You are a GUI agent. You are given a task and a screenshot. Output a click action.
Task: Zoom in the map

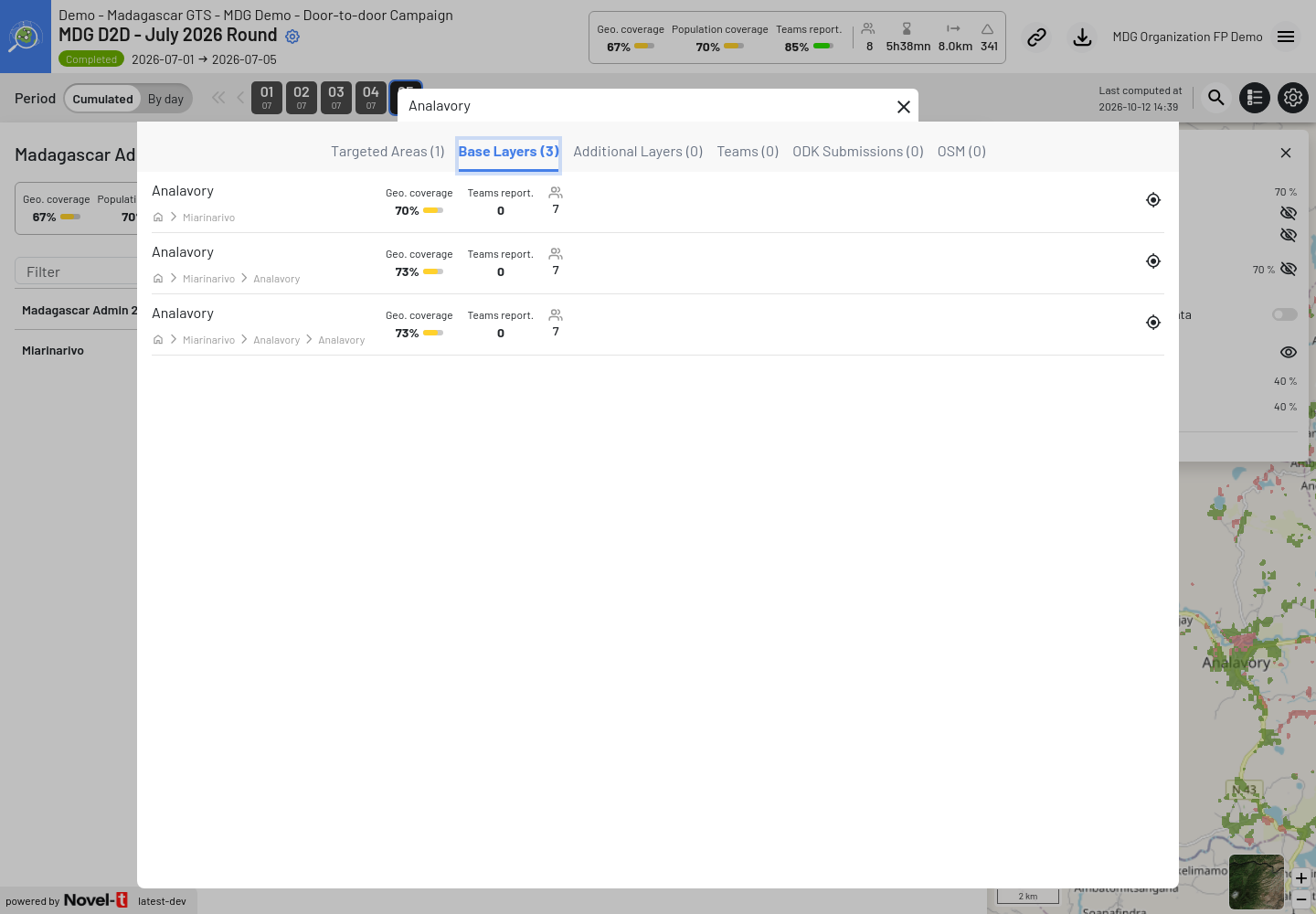point(1300,878)
